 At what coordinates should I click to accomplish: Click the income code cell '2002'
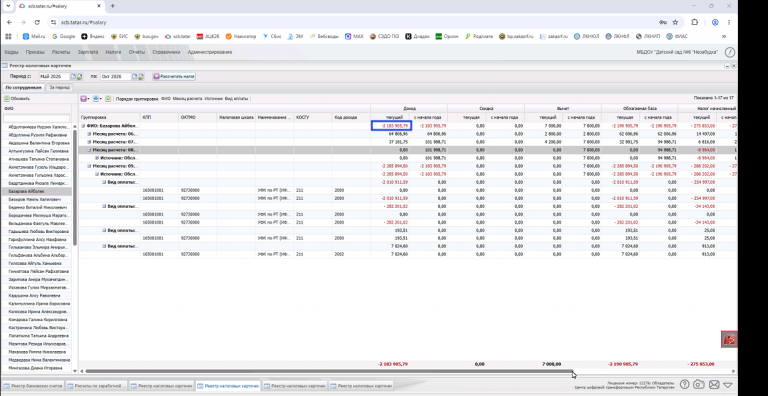351,254
